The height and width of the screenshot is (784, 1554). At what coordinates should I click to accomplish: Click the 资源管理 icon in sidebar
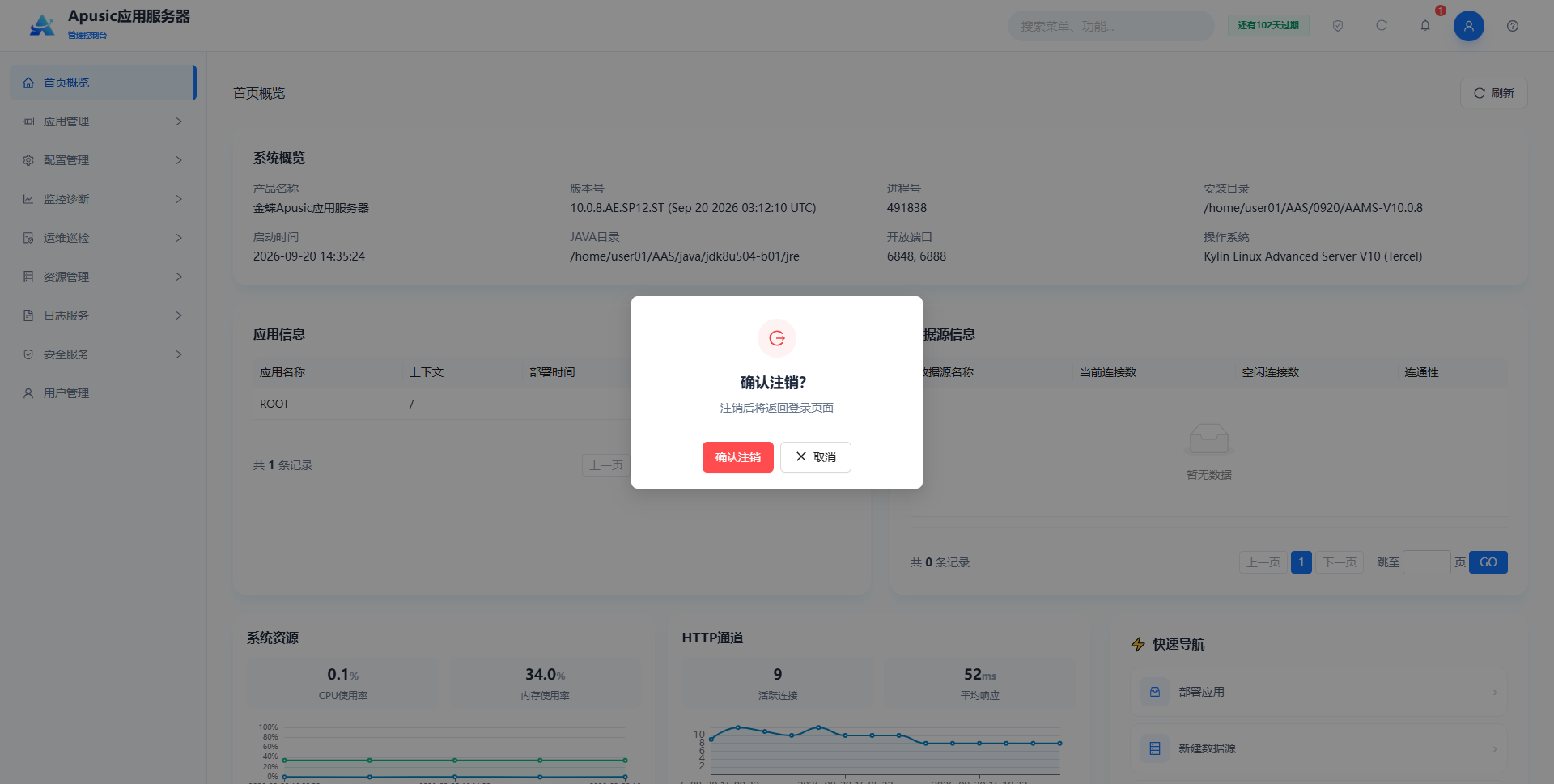pos(28,277)
